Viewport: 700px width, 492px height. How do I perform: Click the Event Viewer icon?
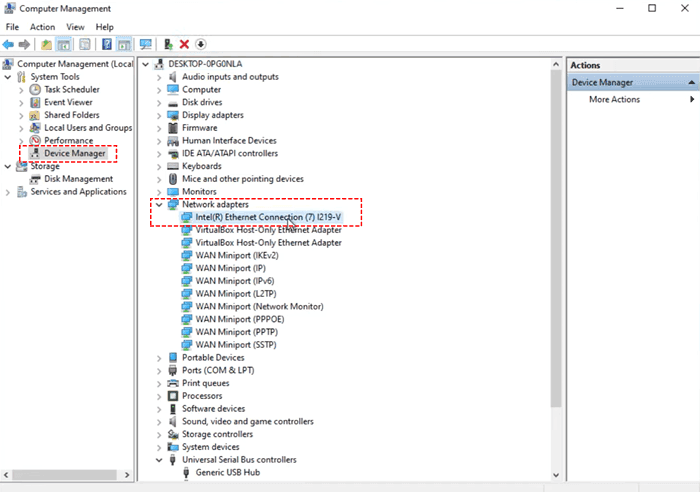coord(35,102)
